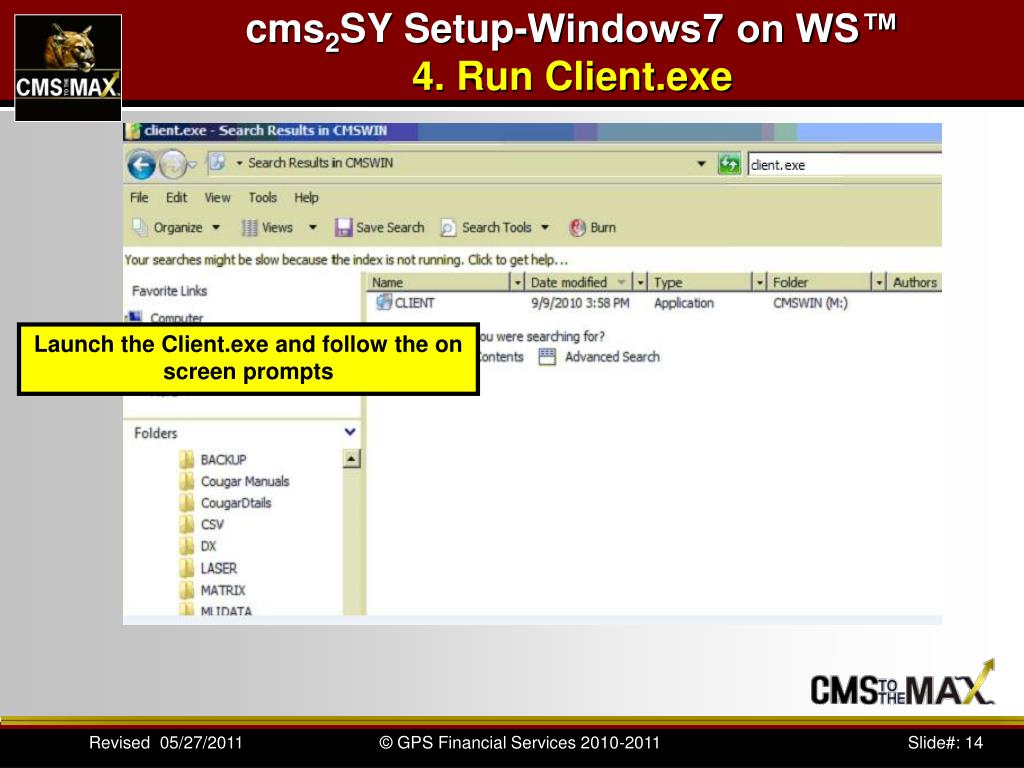Viewport: 1024px width, 768px height.
Task: Click the search box containing client.exe
Action: pyautogui.click(x=844, y=165)
